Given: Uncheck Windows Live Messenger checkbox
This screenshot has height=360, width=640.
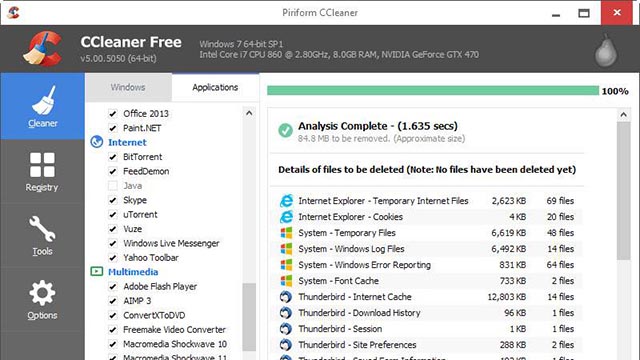Looking at the screenshot, I should pyautogui.click(x=113, y=243).
